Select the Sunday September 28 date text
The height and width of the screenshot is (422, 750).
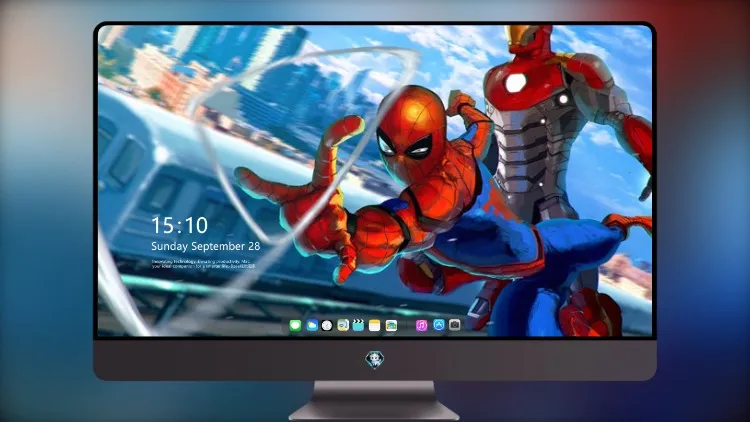(206, 246)
